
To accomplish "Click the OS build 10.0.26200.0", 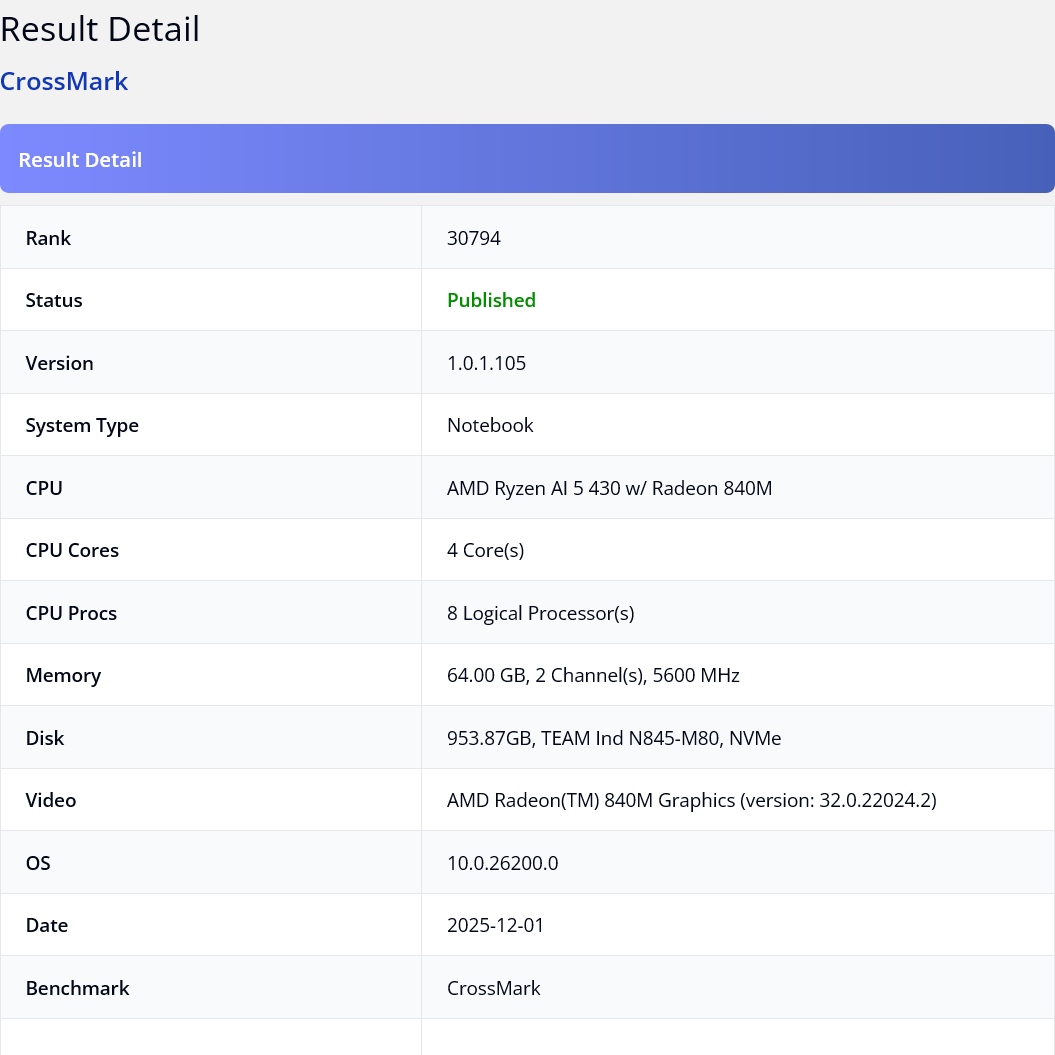I will (x=502, y=863).
